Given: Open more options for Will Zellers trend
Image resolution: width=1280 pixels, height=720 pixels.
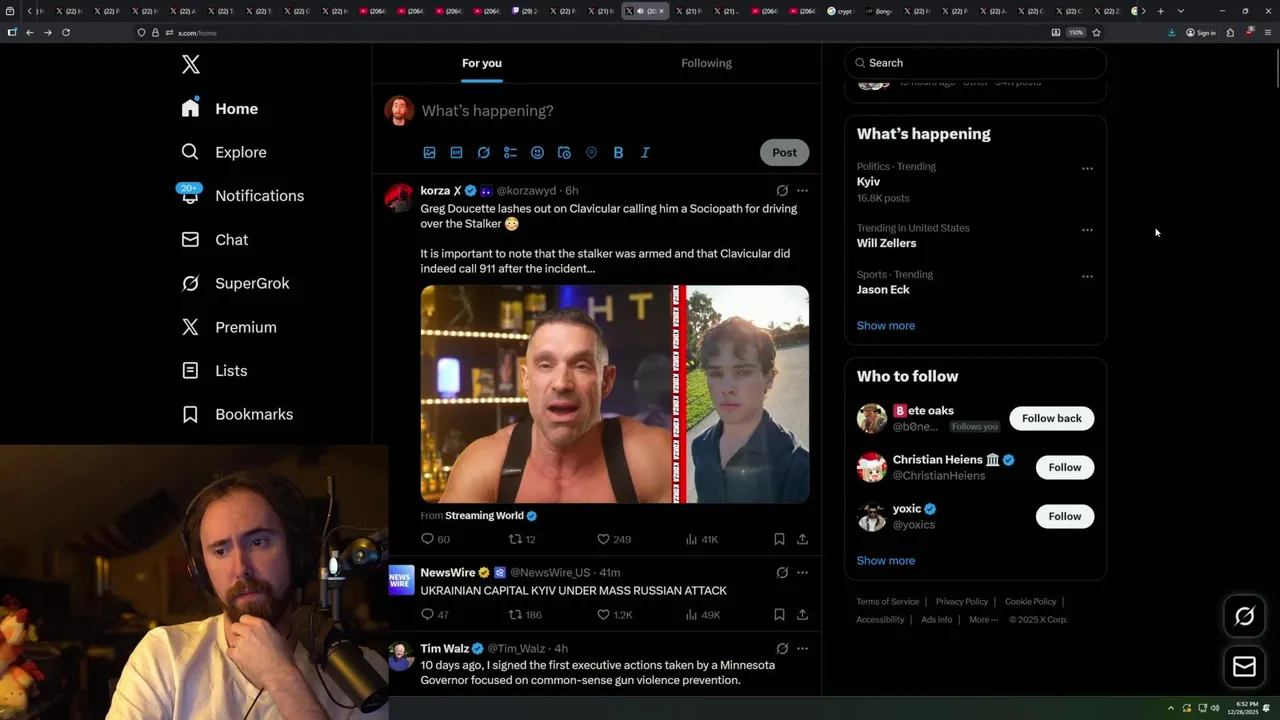Looking at the screenshot, I should click(1087, 230).
